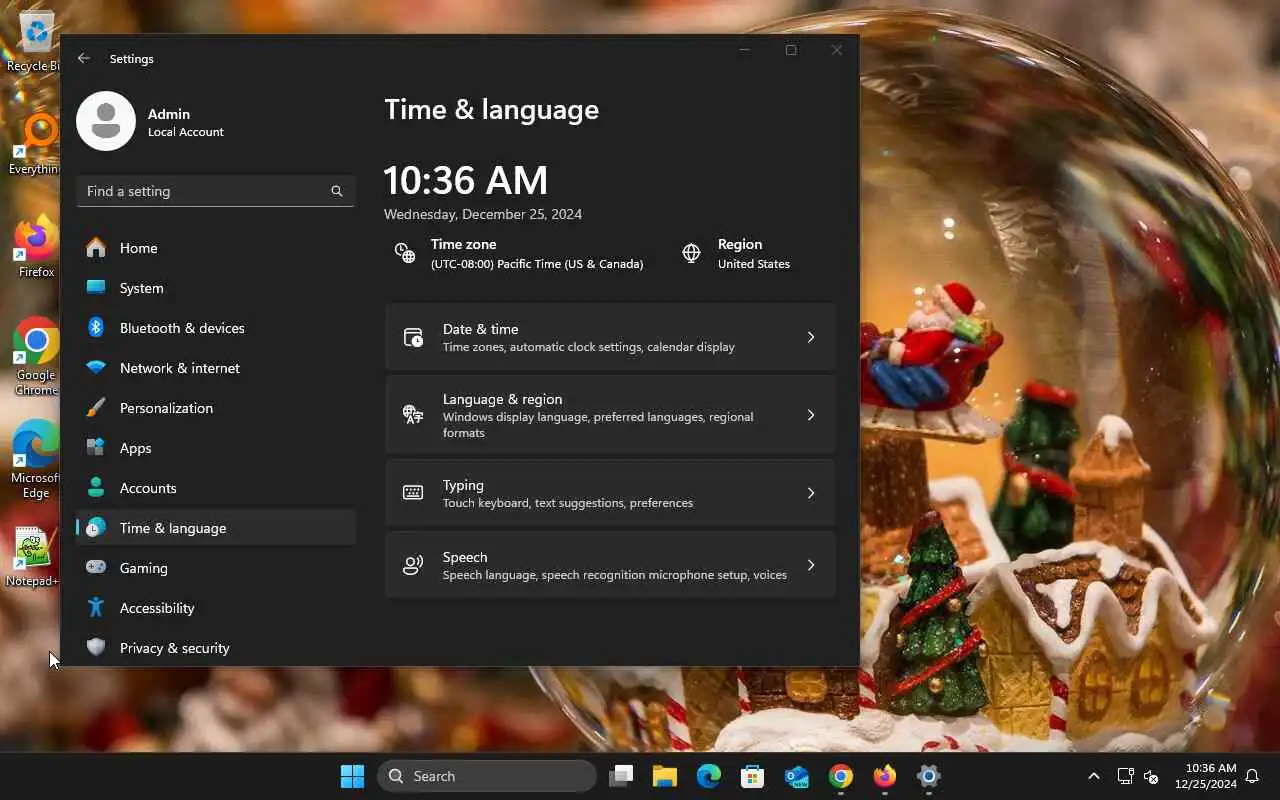Click the Time zone clock-globe icon
This screenshot has width=1280, height=800.
tap(405, 253)
